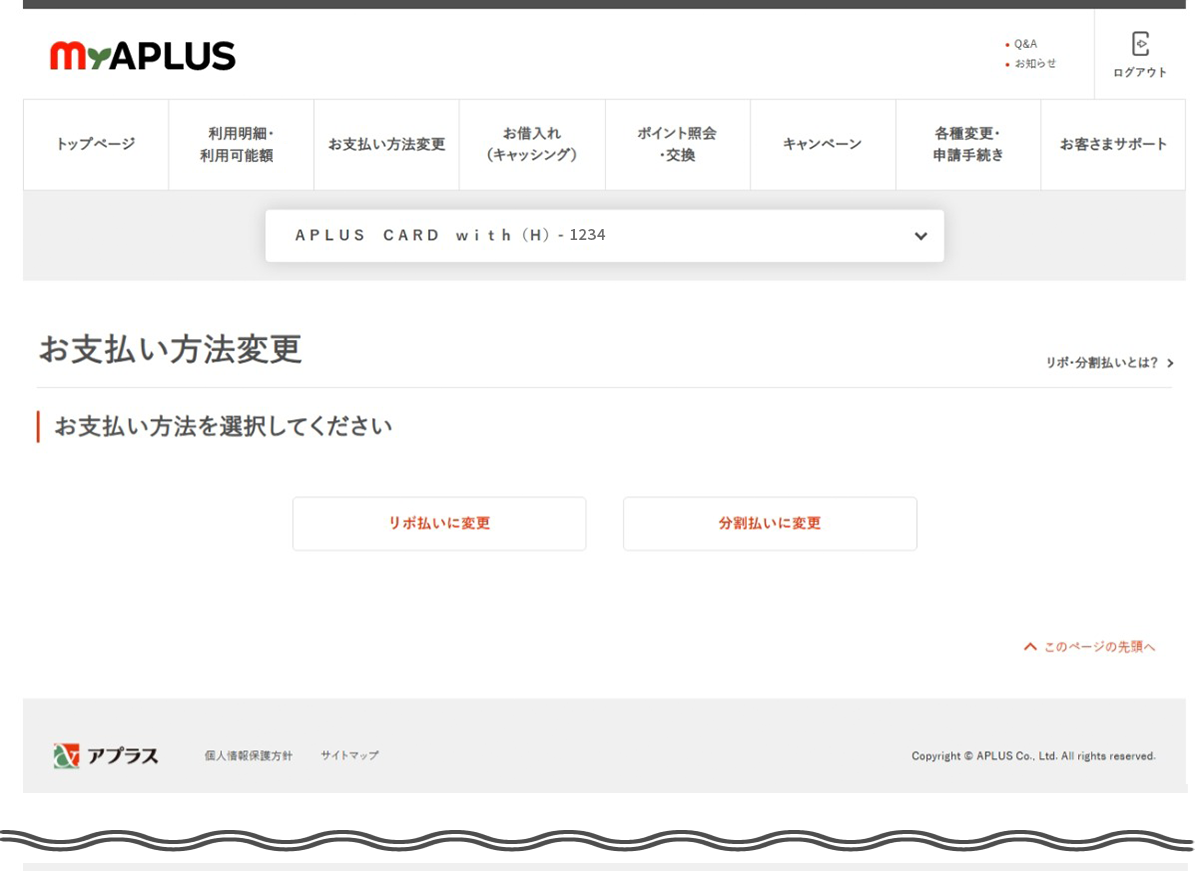Go to トップページ in navigation
The width and height of the screenshot is (1197, 871).
pyautogui.click(x=95, y=144)
